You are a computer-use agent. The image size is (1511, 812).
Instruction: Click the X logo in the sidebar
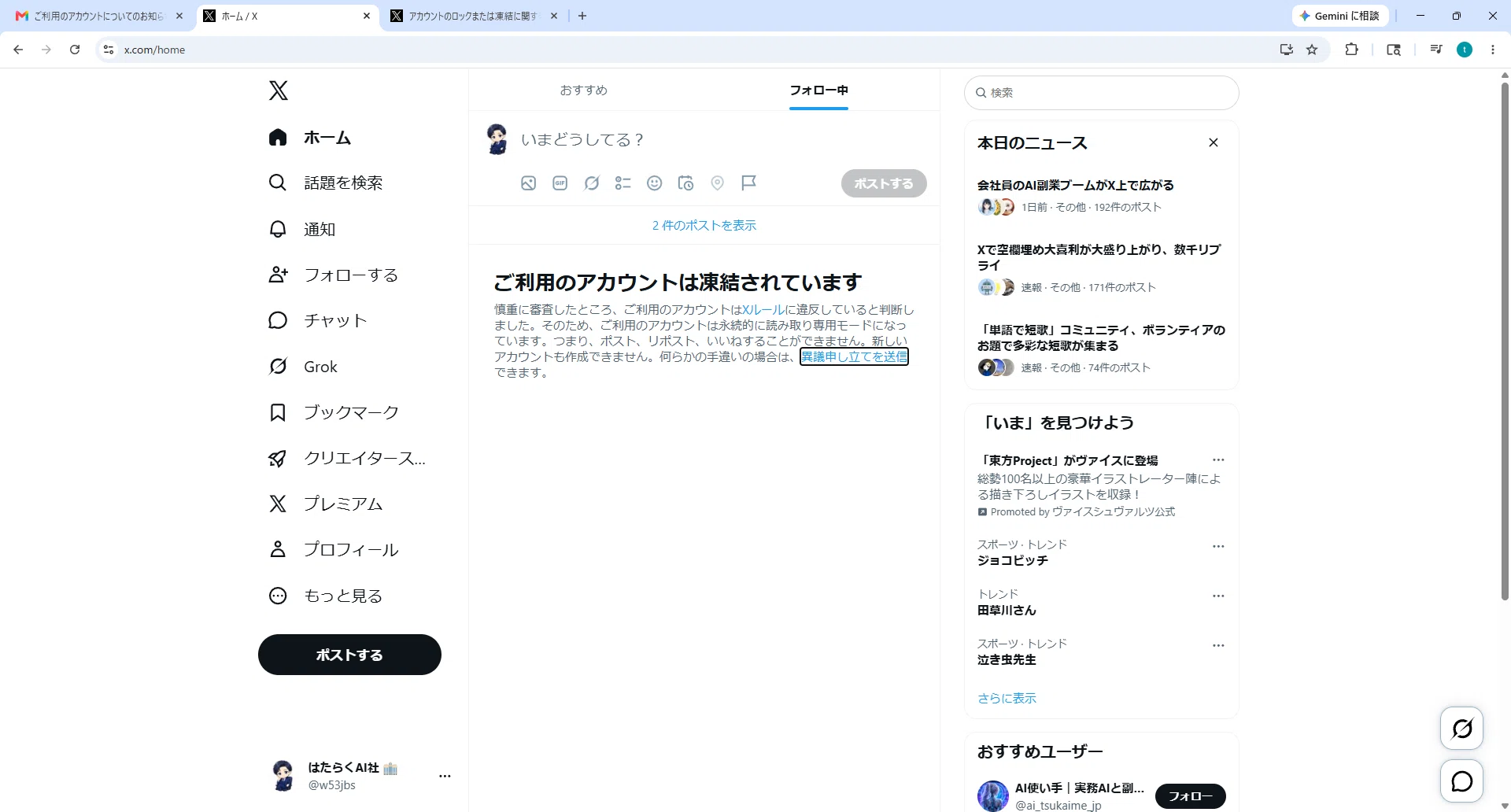tap(278, 90)
